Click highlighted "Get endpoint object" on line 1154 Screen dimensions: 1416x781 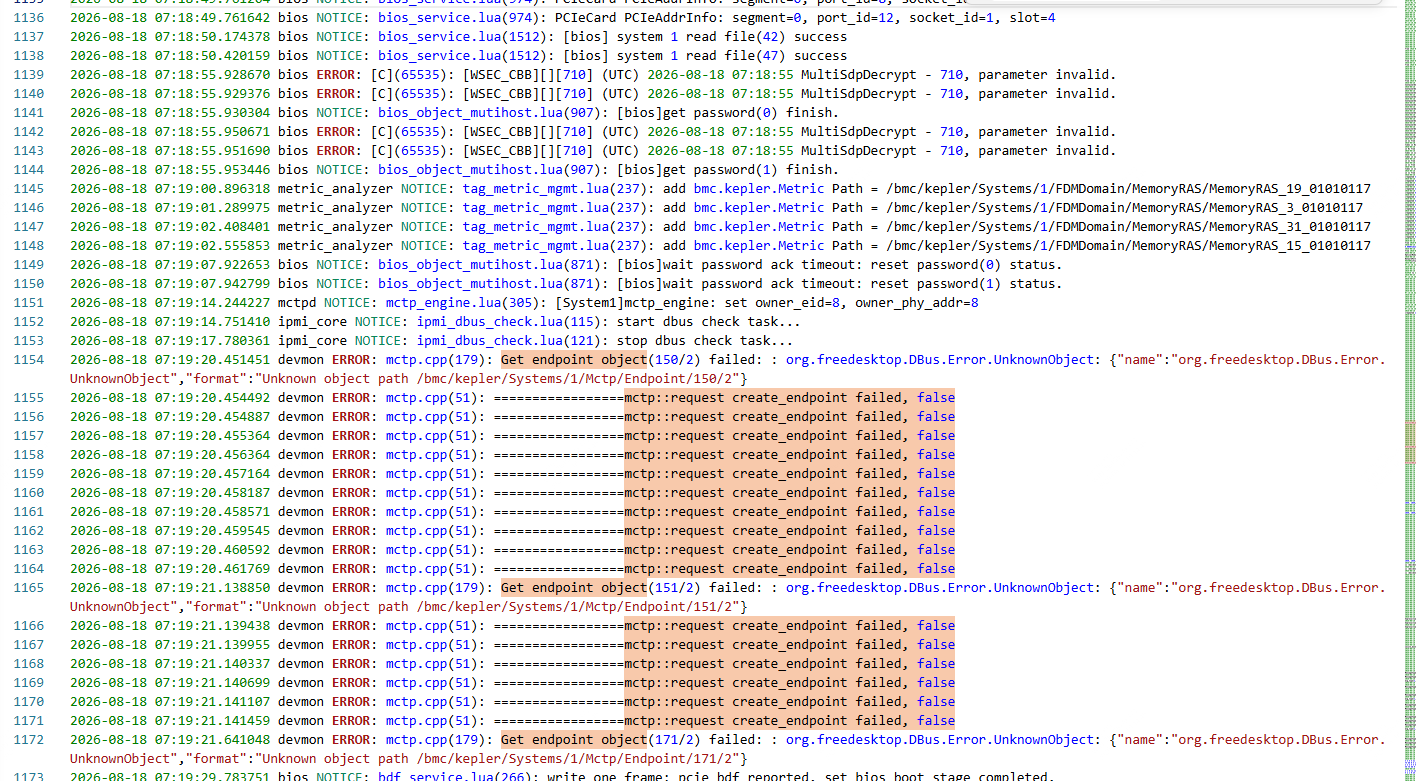click(x=574, y=360)
